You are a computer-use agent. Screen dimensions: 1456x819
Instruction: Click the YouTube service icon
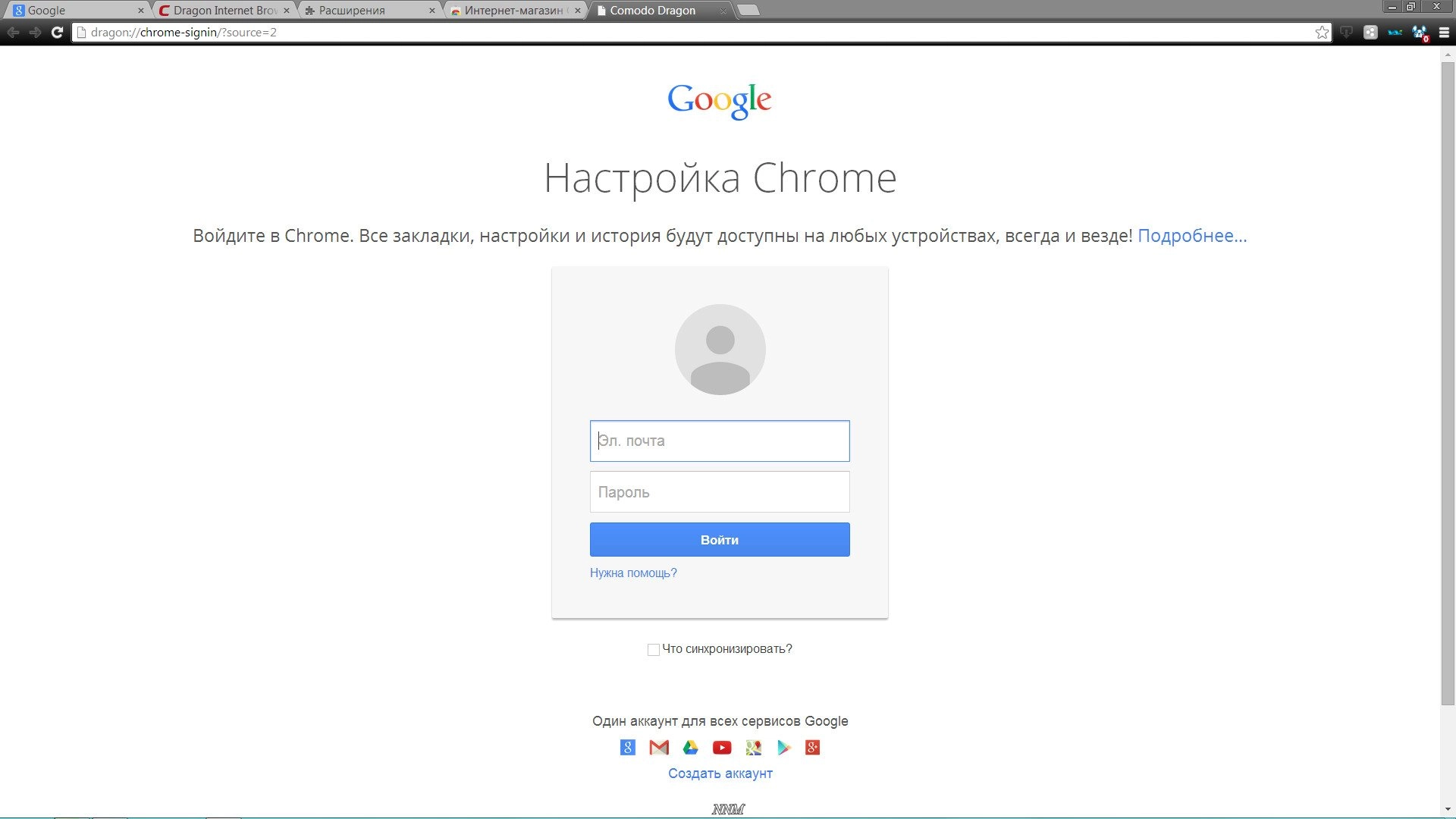pos(722,748)
